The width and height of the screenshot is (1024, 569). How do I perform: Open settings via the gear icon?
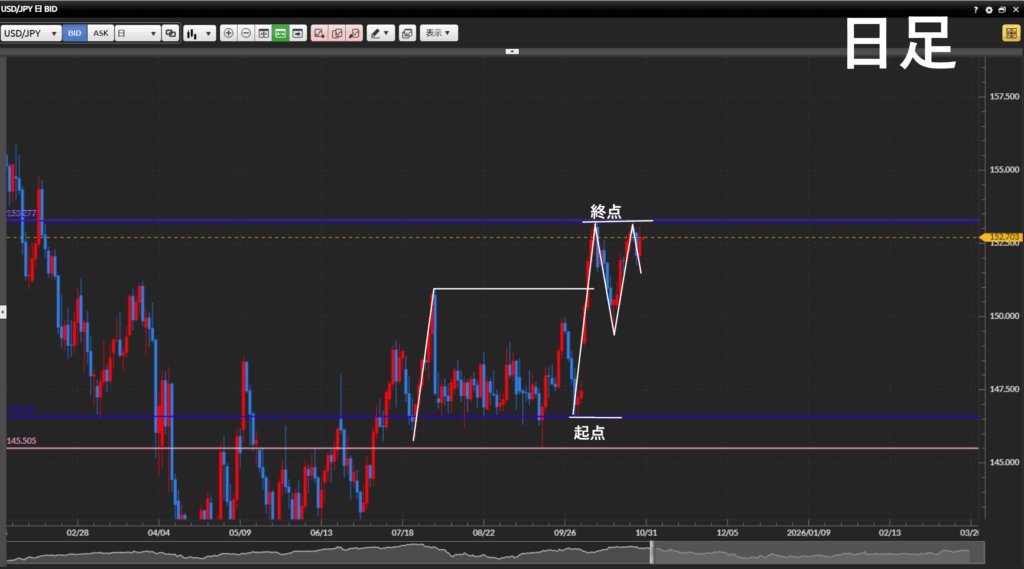tap(989, 9)
